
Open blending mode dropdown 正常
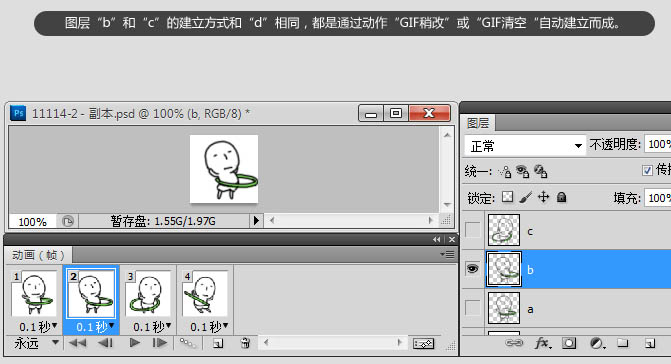pos(525,146)
